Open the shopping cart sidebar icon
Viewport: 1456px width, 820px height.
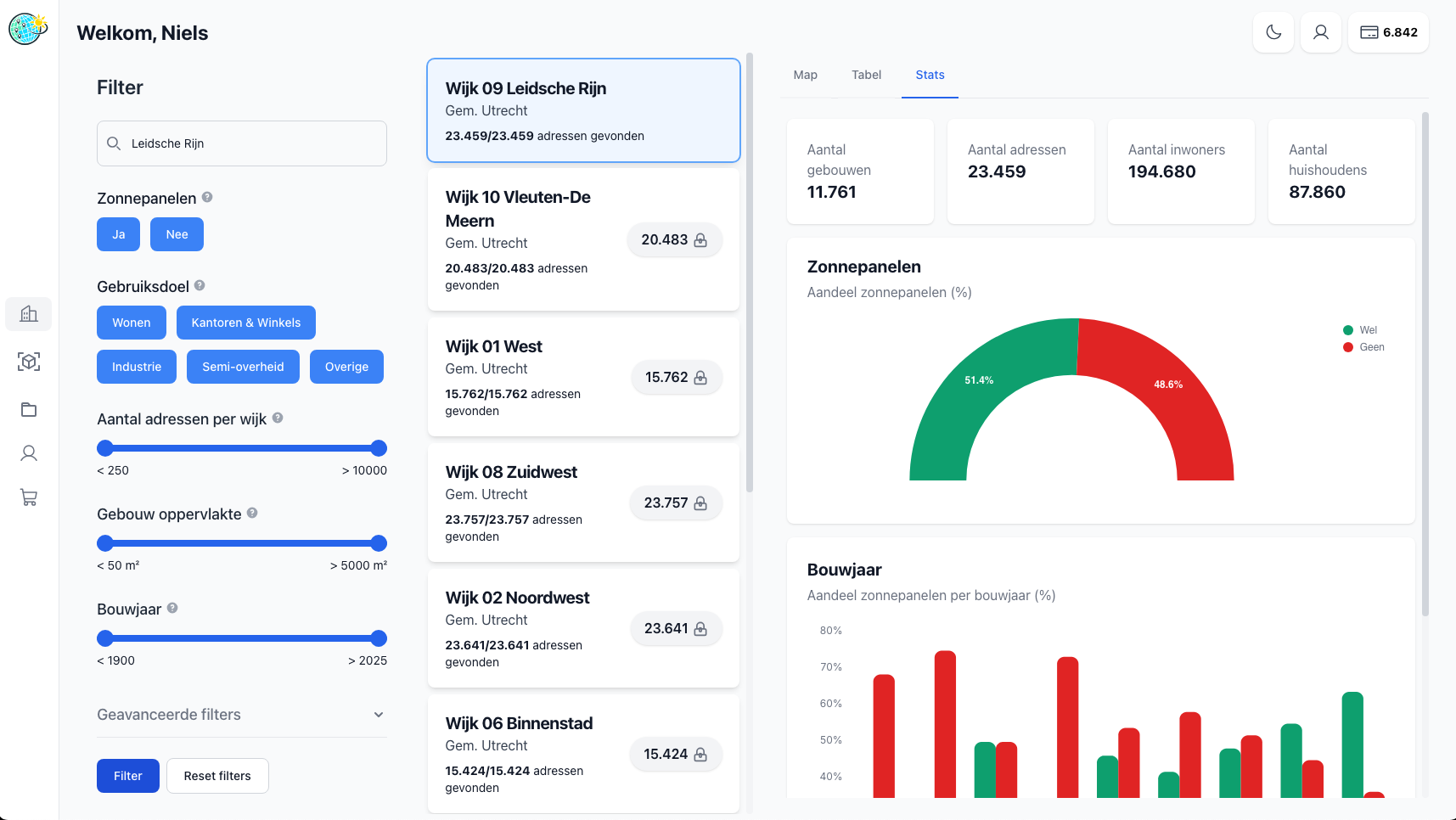(29, 497)
